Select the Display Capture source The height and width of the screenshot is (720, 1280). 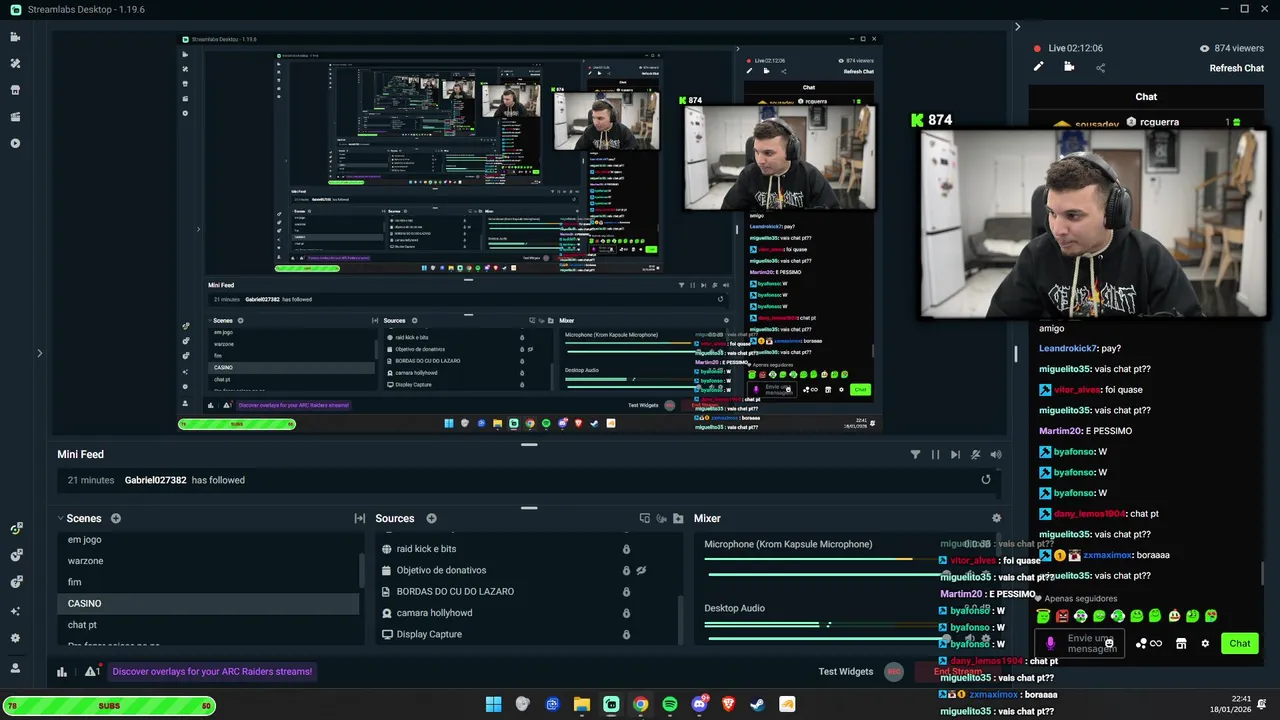pos(429,634)
